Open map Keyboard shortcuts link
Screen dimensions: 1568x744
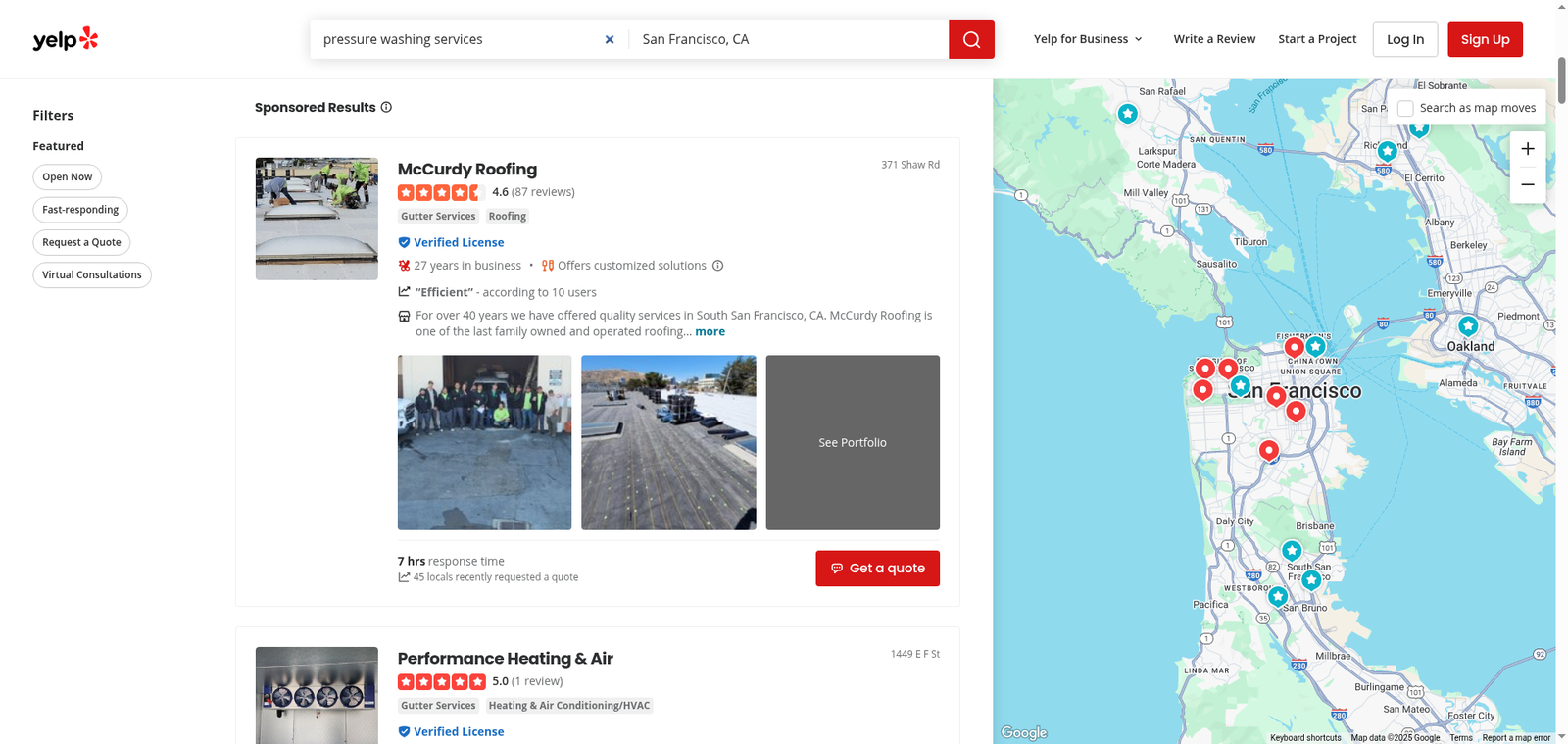[1305, 737]
